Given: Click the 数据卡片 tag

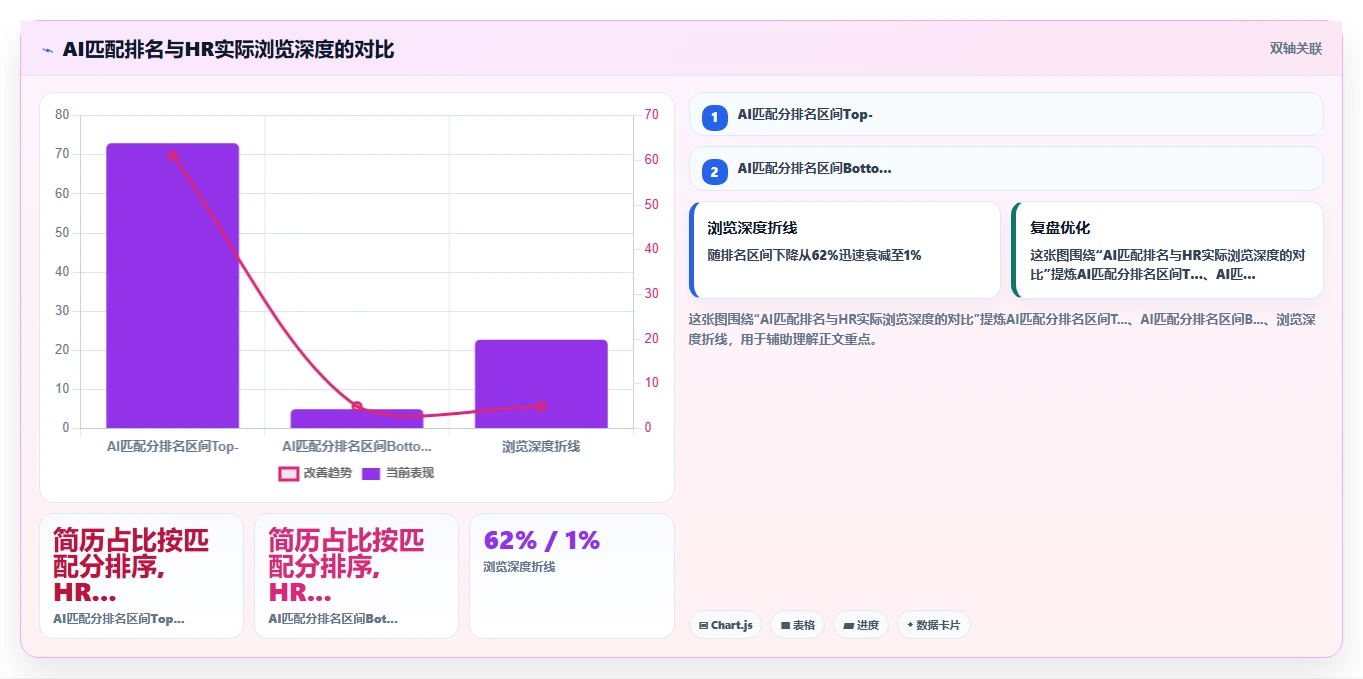Looking at the screenshot, I should pos(934,625).
